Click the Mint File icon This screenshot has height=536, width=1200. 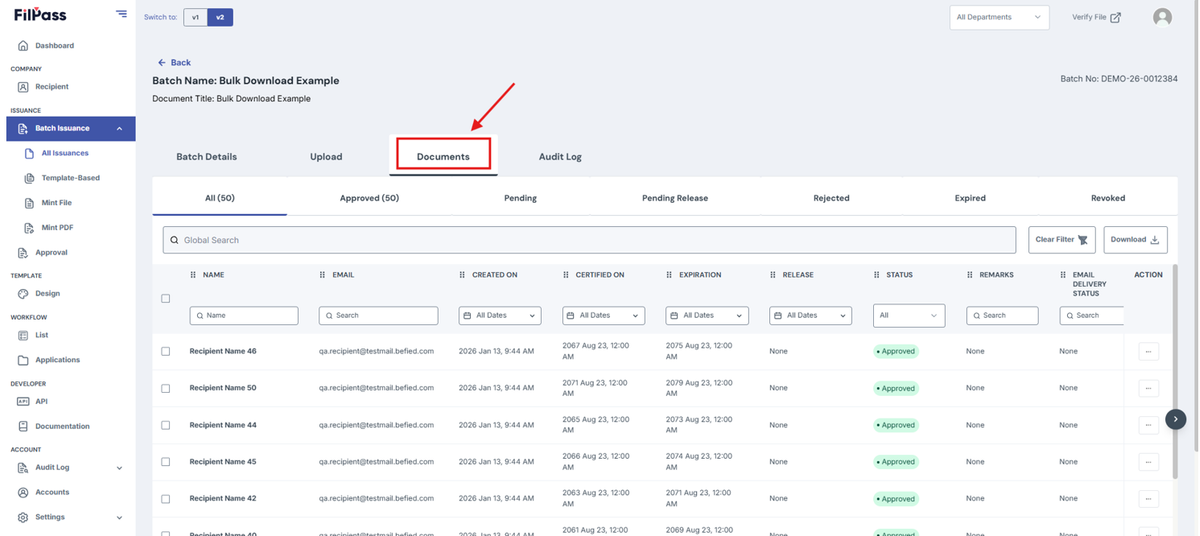[x=30, y=203]
